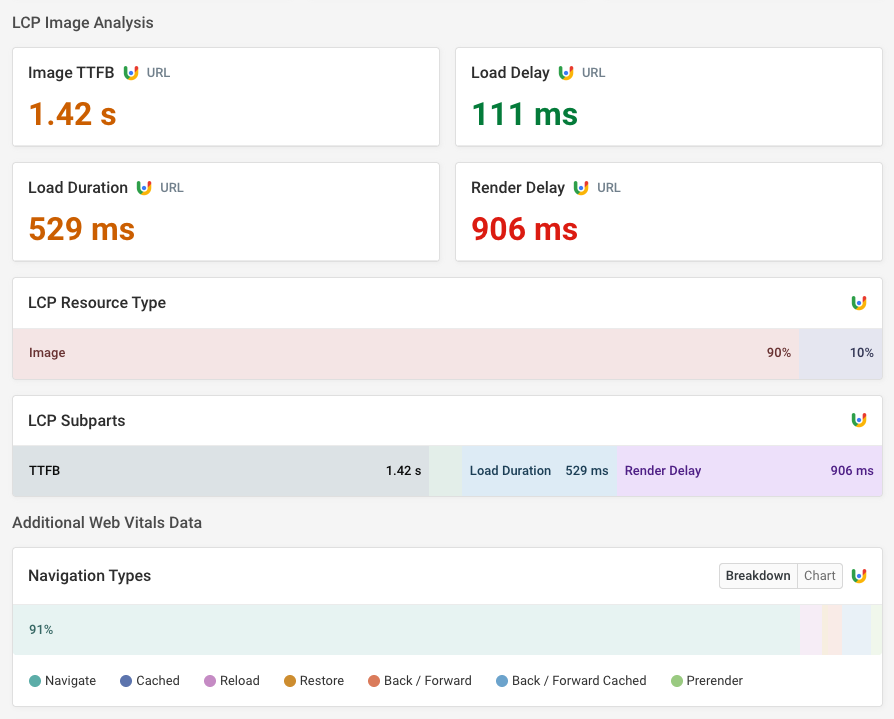
Task: Open the URL link next to Image TTFB
Action: [157, 72]
